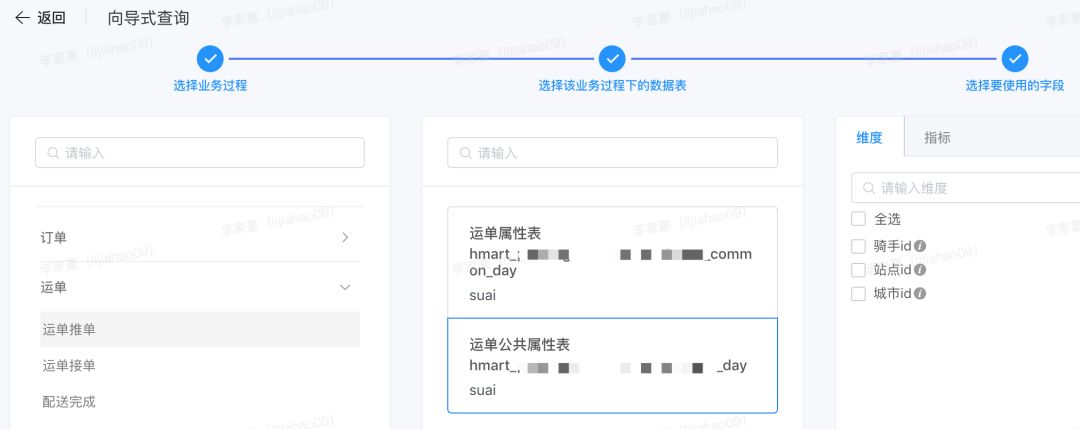Screen dimensions: 1080x429
Task: Tick the 站点id checkbox
Action: pos(858,269)
